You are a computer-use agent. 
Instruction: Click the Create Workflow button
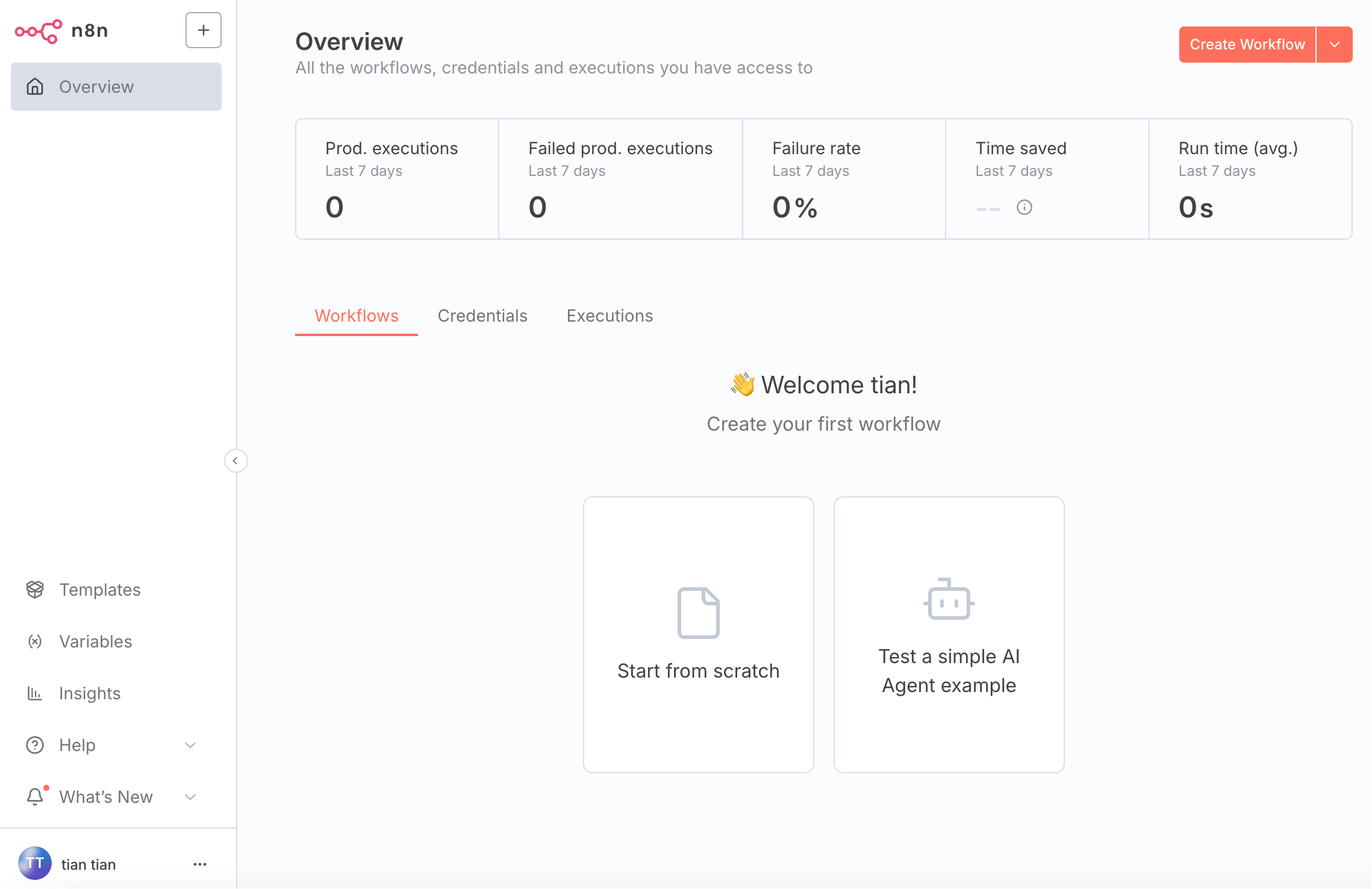pos(1247,45)
